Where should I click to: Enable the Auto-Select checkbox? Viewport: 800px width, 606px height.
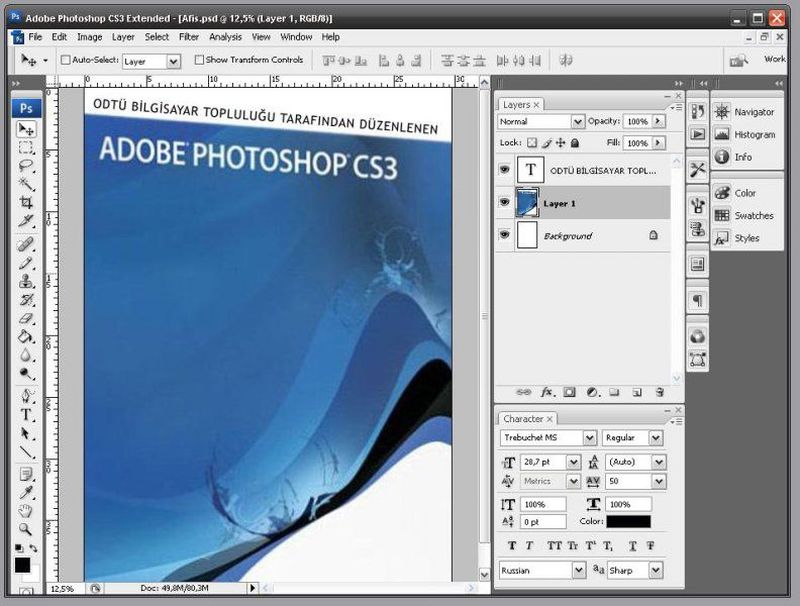point(66,60)
